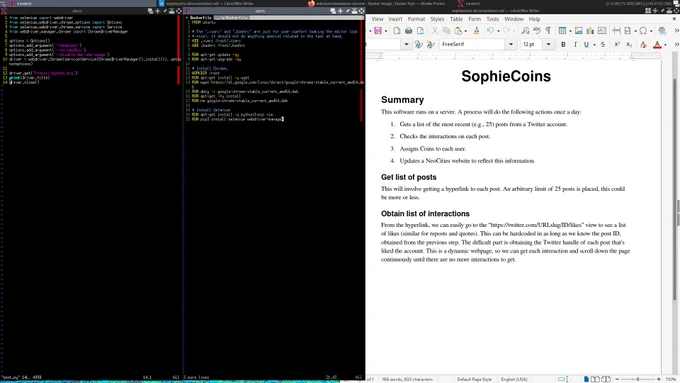680x383 pixels.
Task: Open the Save dropdown arrow
Action: click(x=386, y=31)
